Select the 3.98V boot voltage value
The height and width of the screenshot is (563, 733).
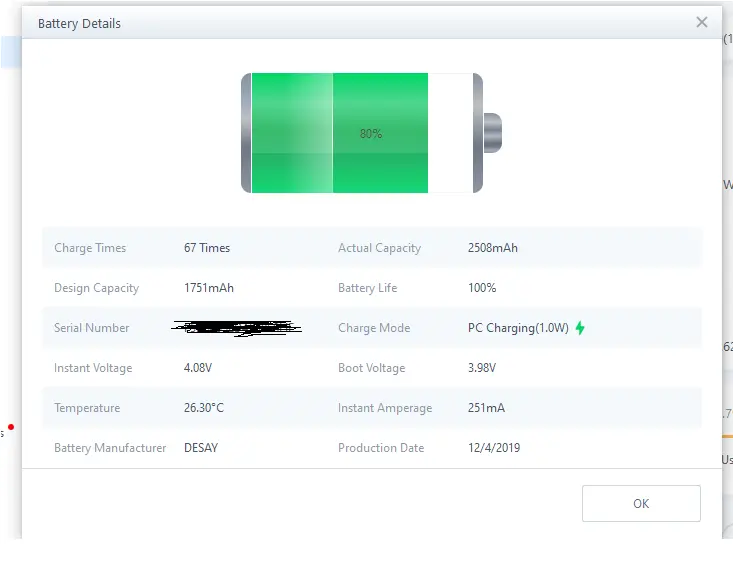pos(482,368)
